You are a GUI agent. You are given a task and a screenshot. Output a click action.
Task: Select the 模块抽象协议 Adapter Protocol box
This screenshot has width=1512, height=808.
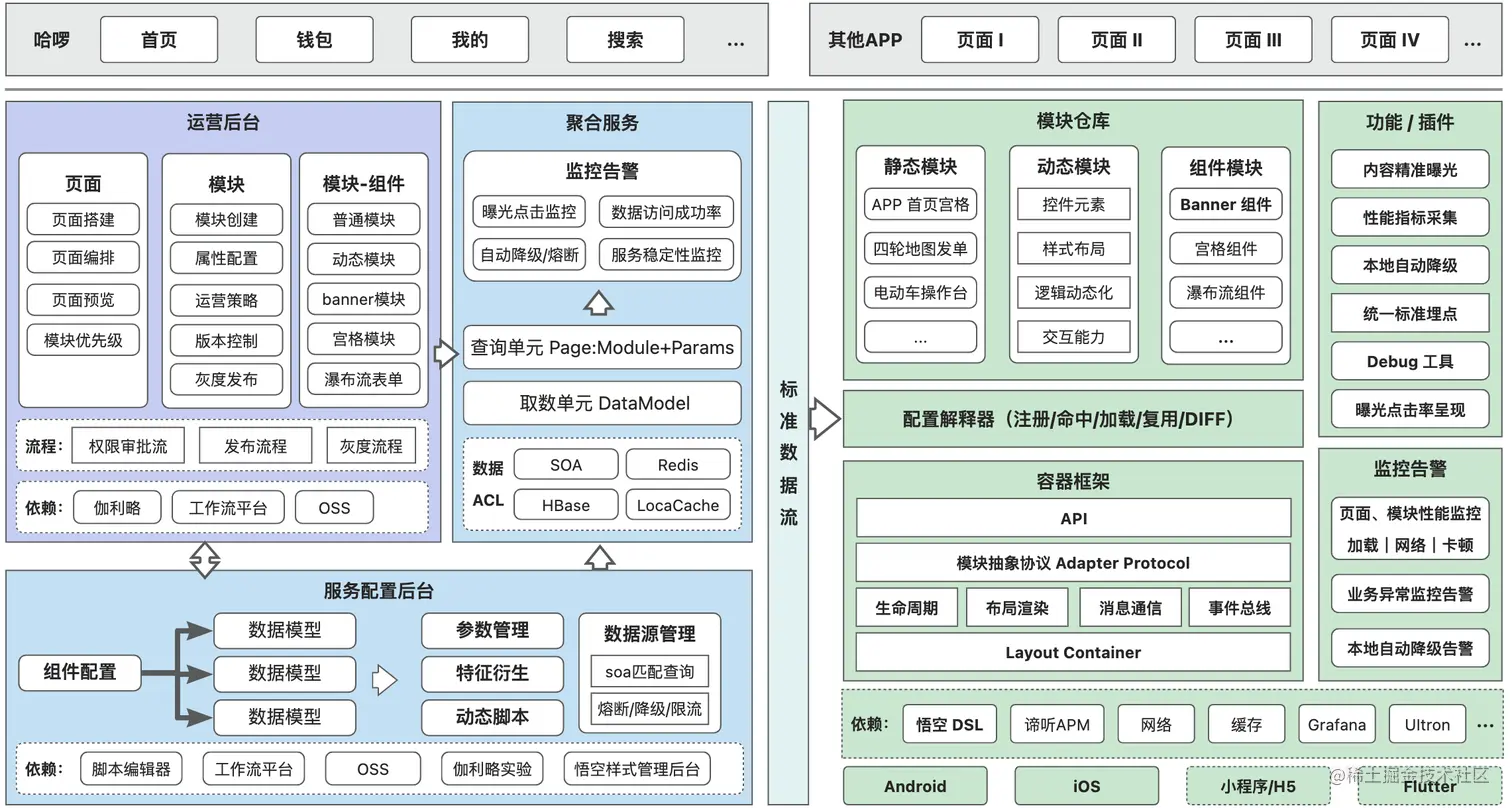point(1073,563)
